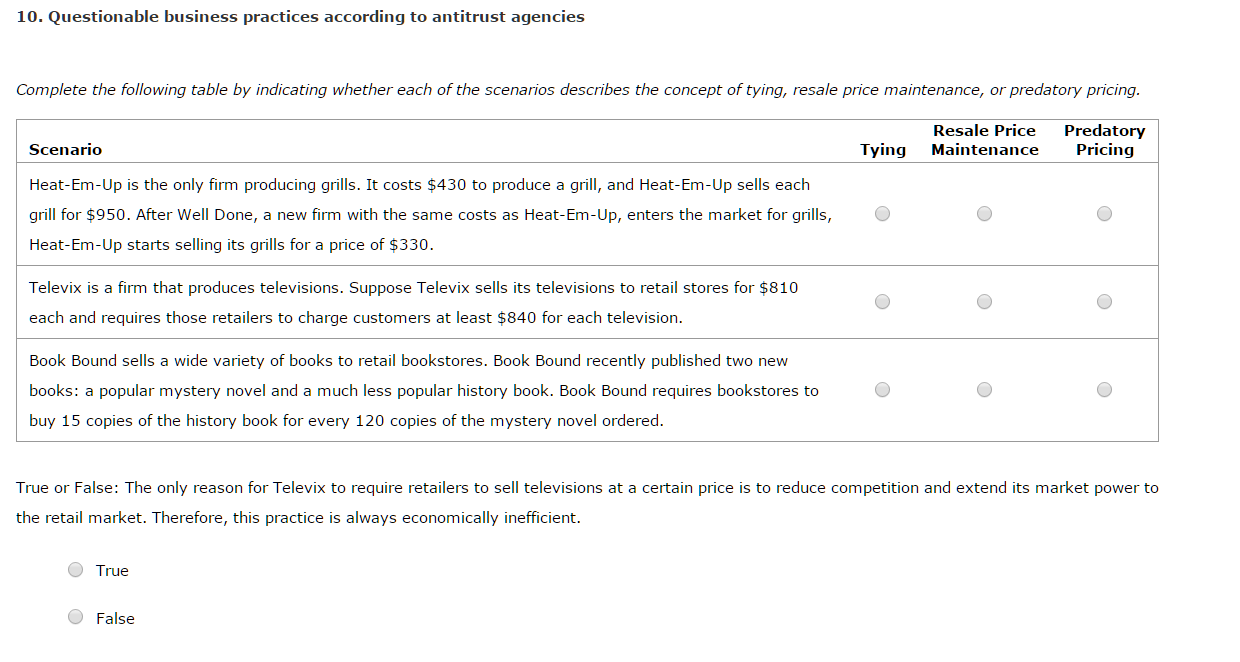This screenshot has height=662, width=1240.
Task: Choose Predatory Pricing for Book Bound scenario
Action: [x=1104, y=389]
